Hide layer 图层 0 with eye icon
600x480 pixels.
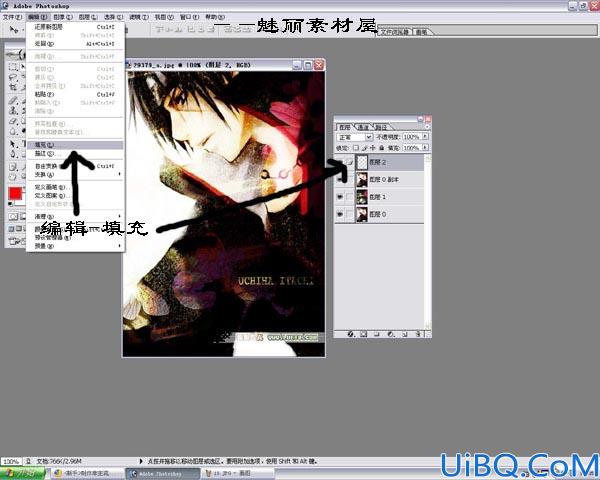339,214
